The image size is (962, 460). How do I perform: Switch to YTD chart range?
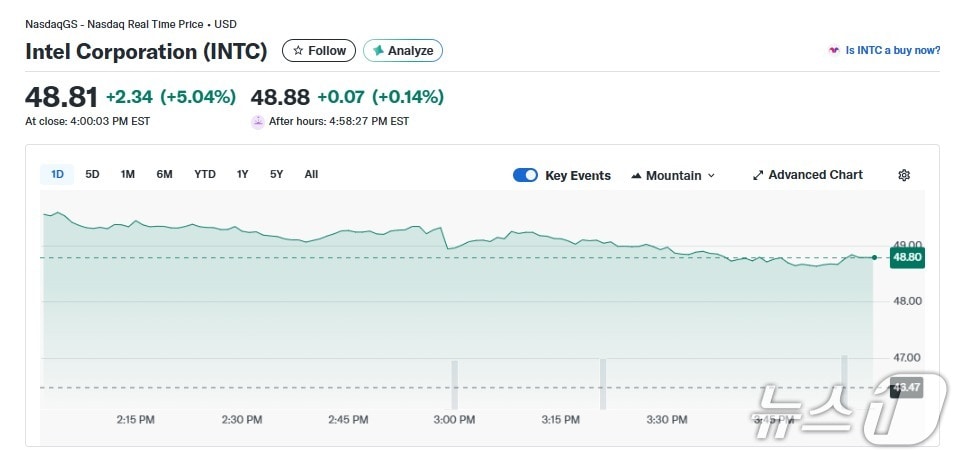205,174
